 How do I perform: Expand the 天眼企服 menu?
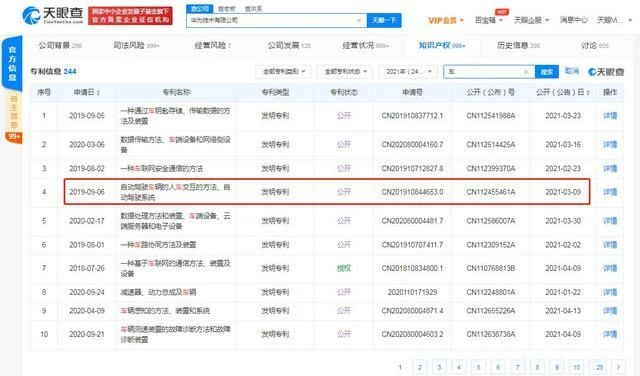click(531, 20)
